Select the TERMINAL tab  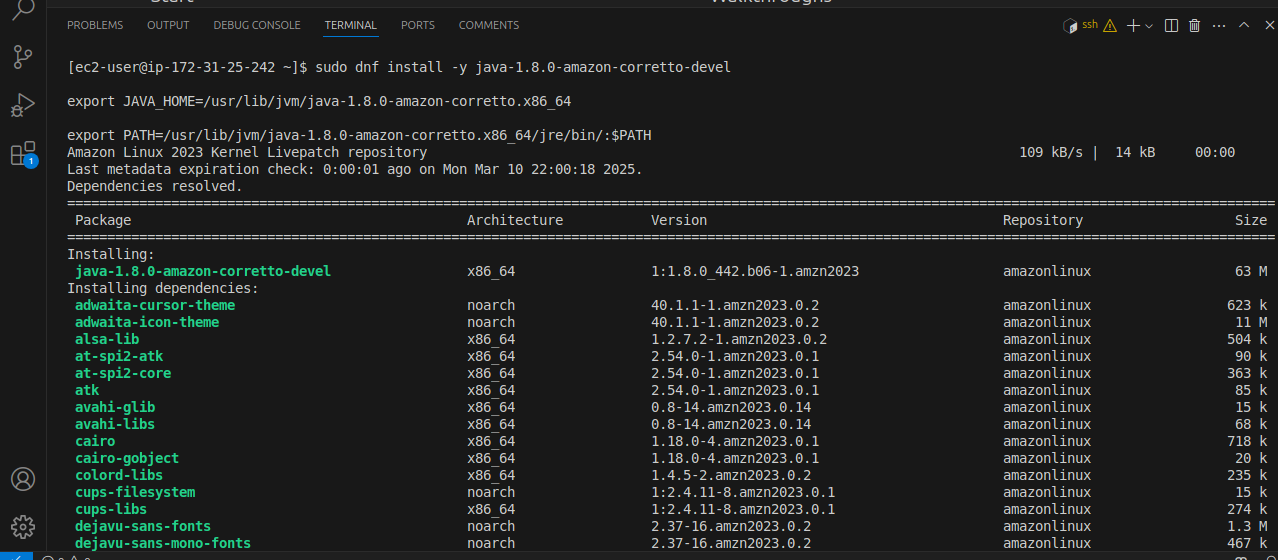point(351,25)
